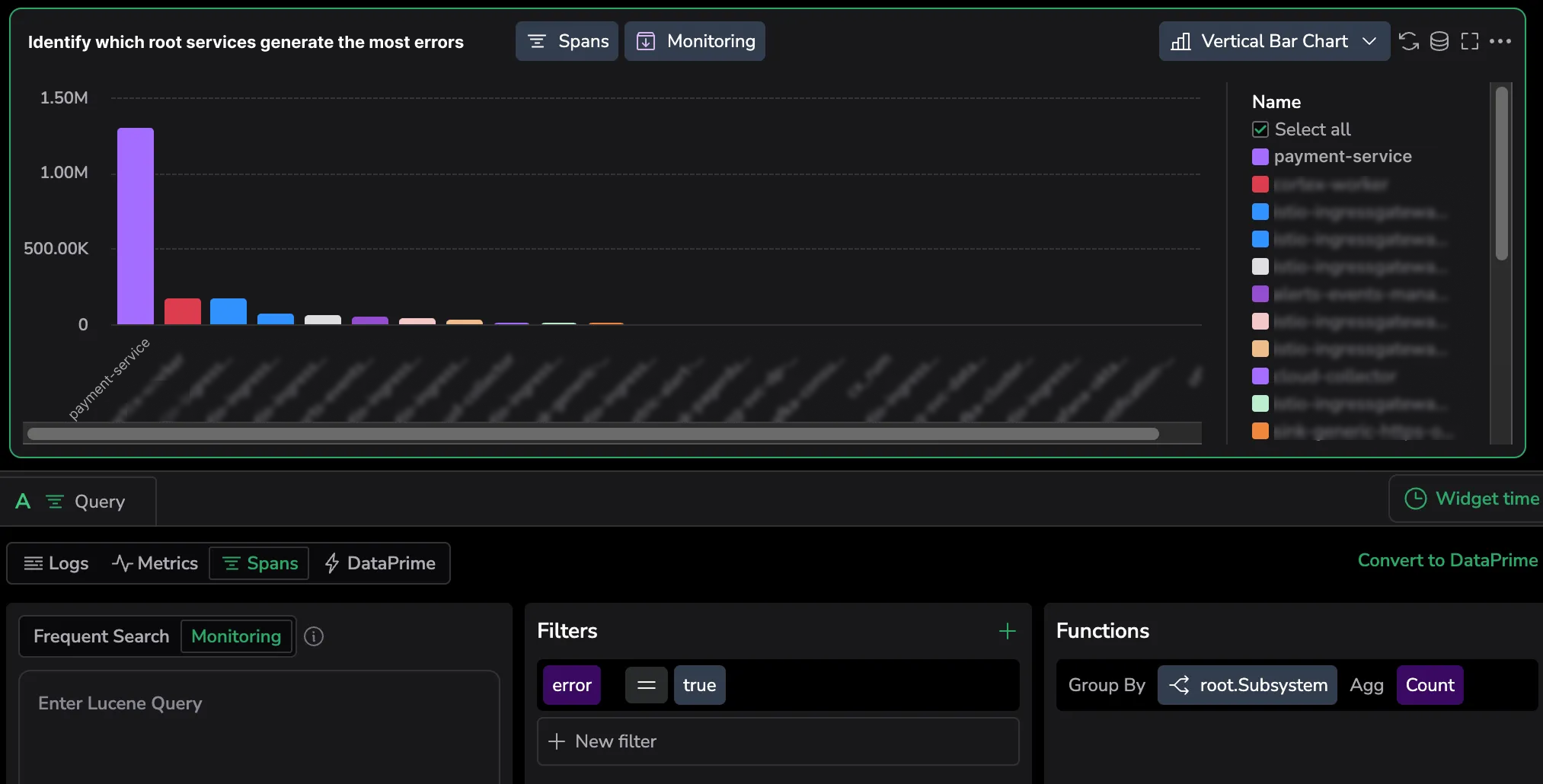The image size is (1543, 784).
Task: Open the data source database icon
Action: click(x=1439, y=41)
